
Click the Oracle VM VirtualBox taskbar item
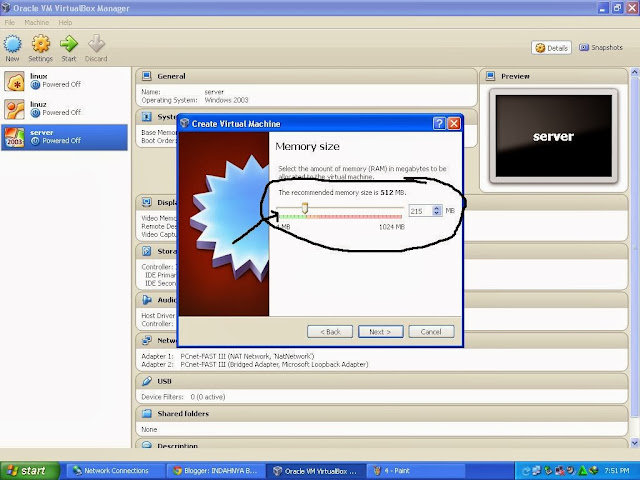coord(315,471)
